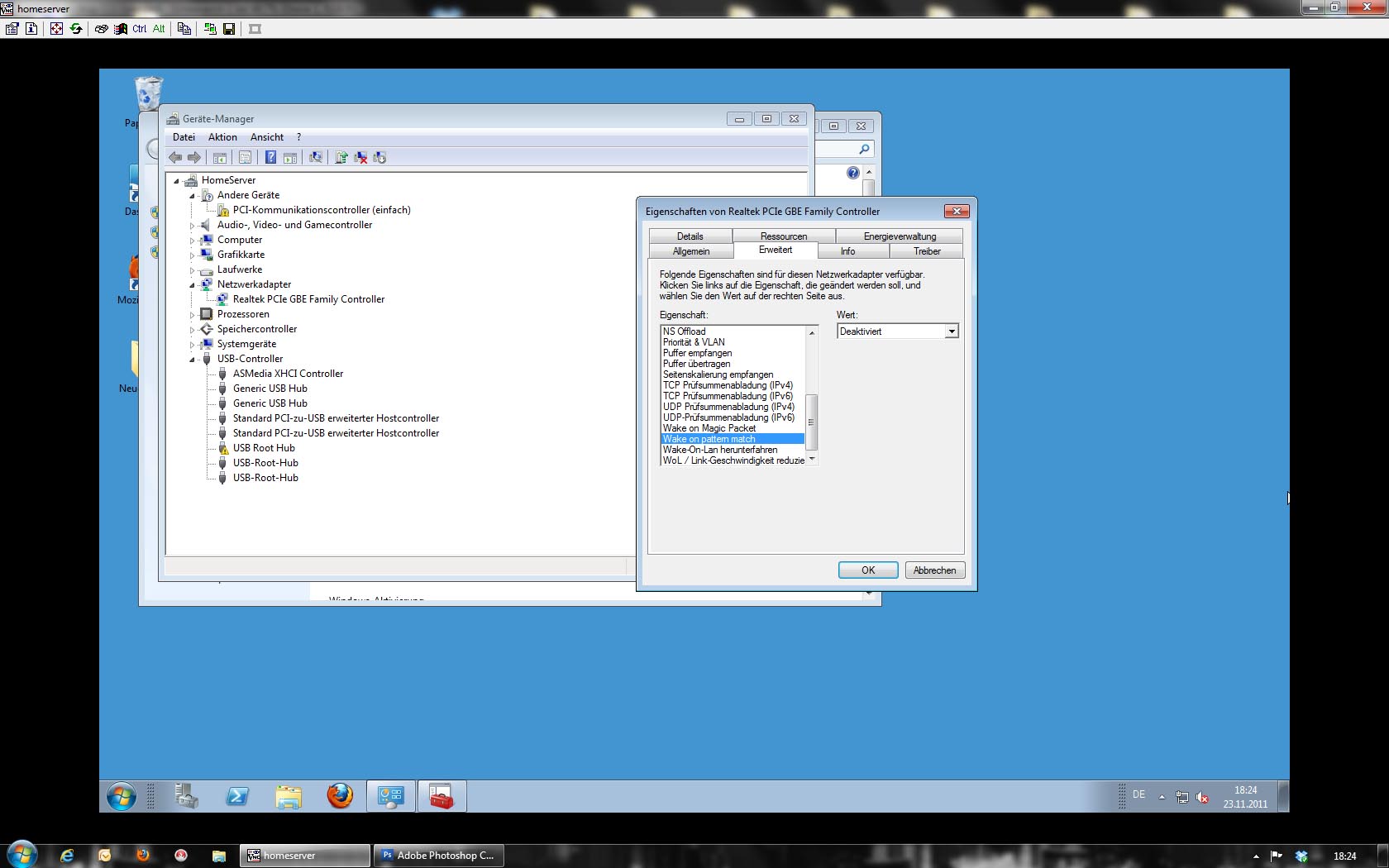Click update driver software toolbar icon
1389x868 pixels.
(x=341, y=157)
